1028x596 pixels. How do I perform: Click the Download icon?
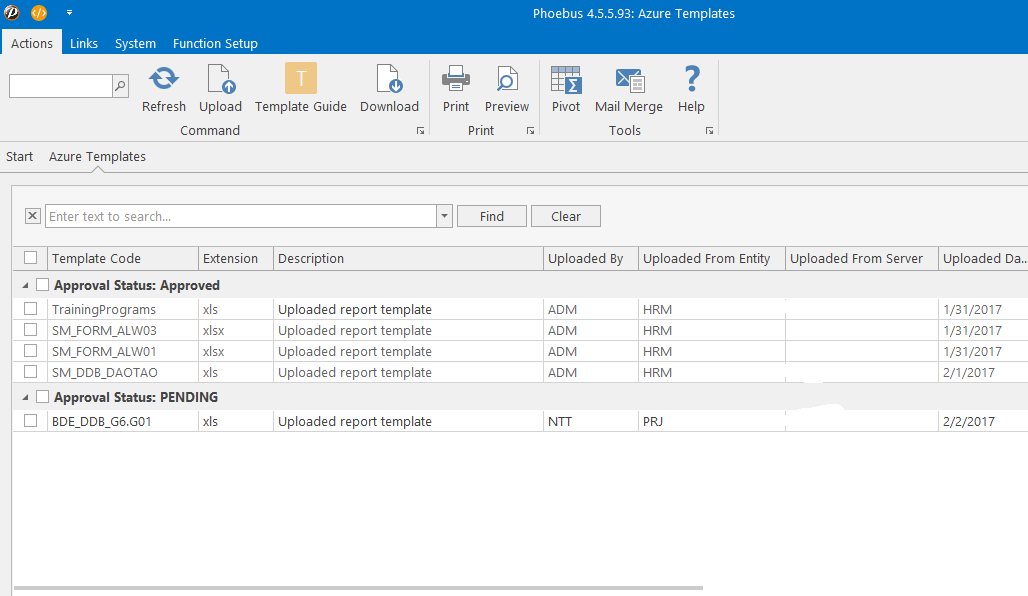[389, 79]
